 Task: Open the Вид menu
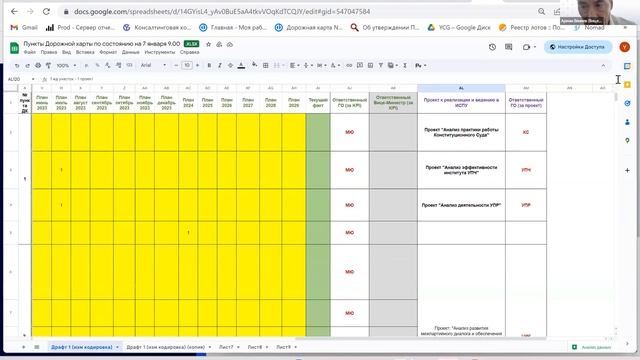tap(67, 52)
